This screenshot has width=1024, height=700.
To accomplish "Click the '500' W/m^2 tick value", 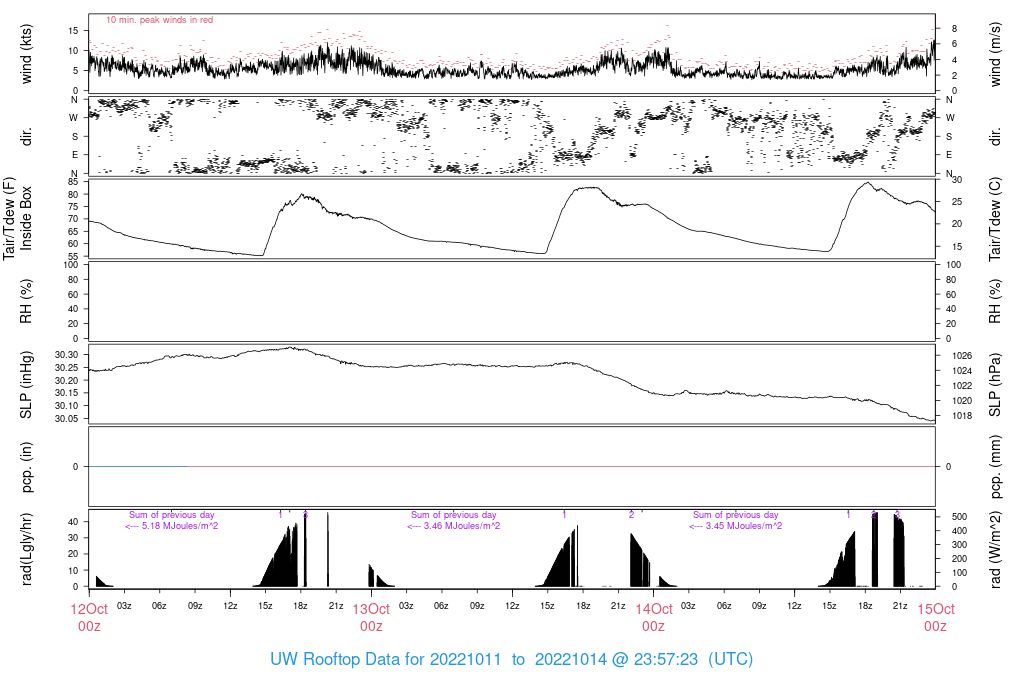I will click(959, 517).
